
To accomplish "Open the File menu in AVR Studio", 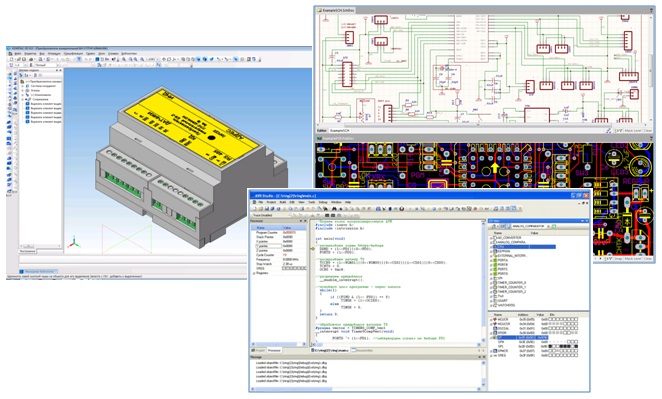I will tap(260, 202).
